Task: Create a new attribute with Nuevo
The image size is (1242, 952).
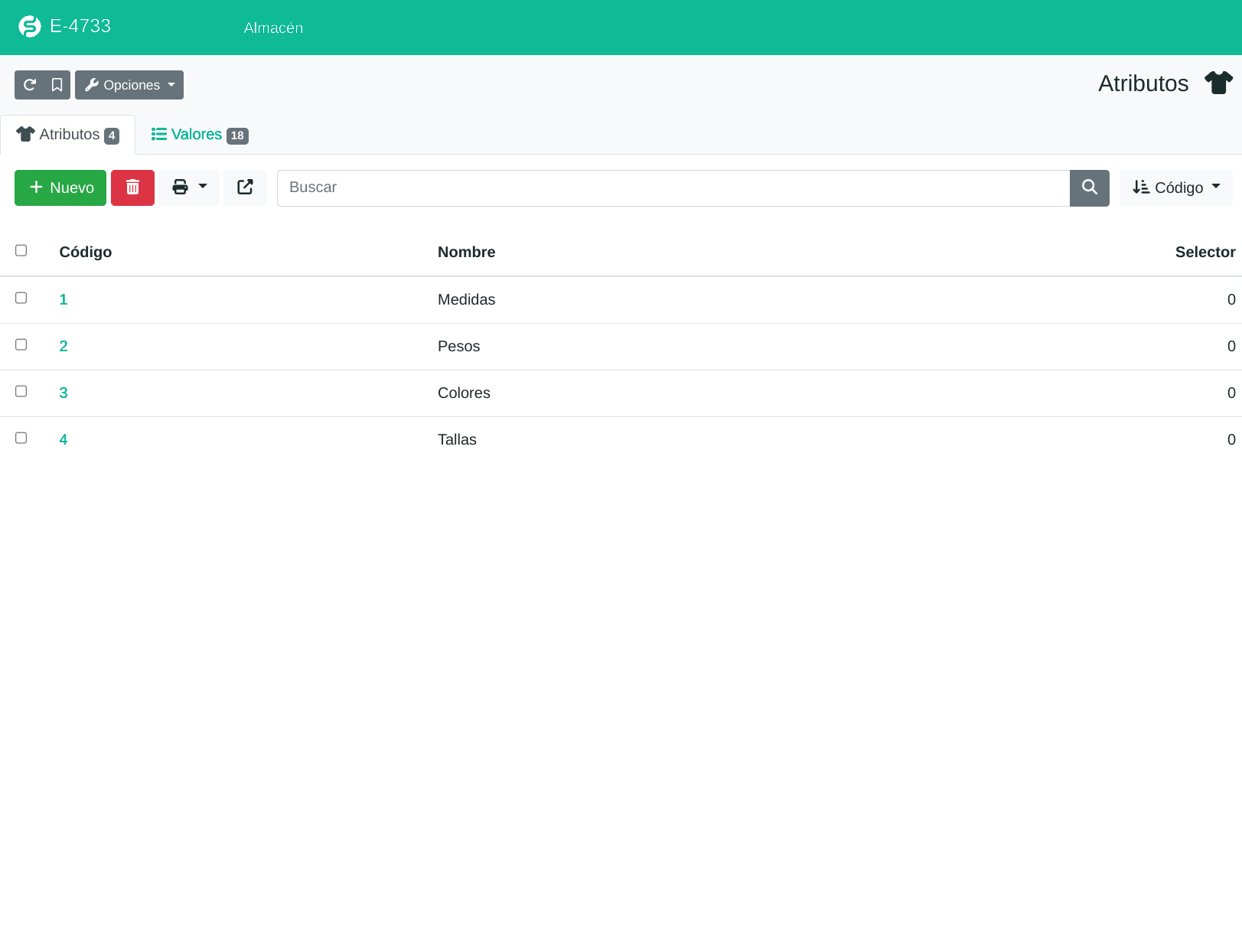Action: pos(60,187)
